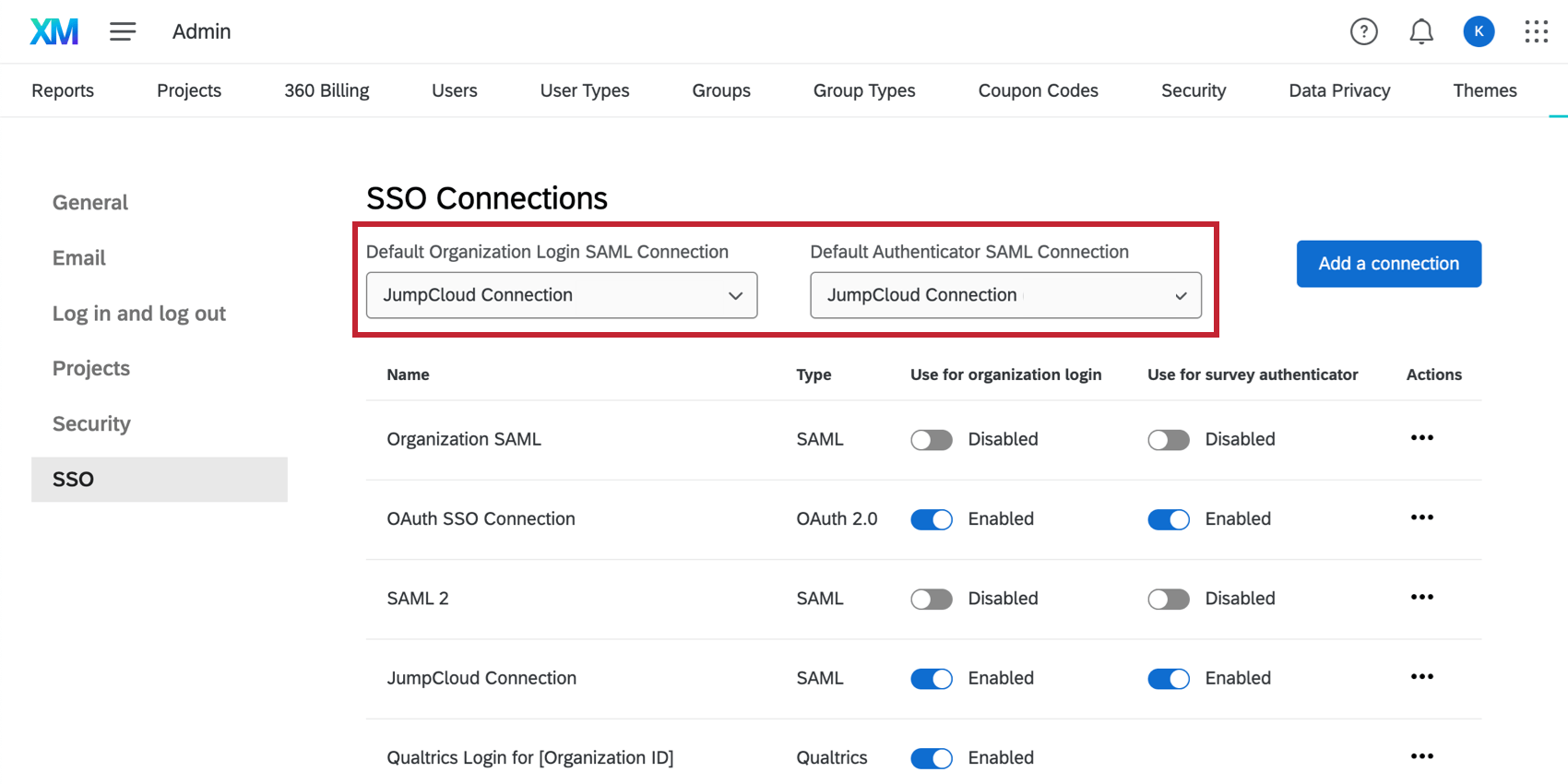Click the Name column header
This screenshot has width=1568, height=784.
pyautogui.click(x=408, y=374)
